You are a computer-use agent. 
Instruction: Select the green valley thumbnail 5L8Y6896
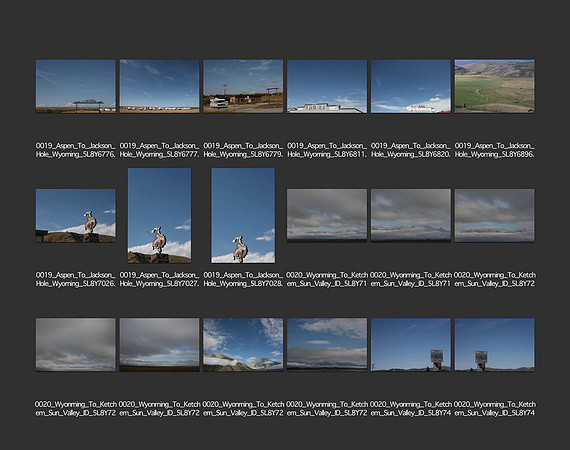(x=494, y=87)
